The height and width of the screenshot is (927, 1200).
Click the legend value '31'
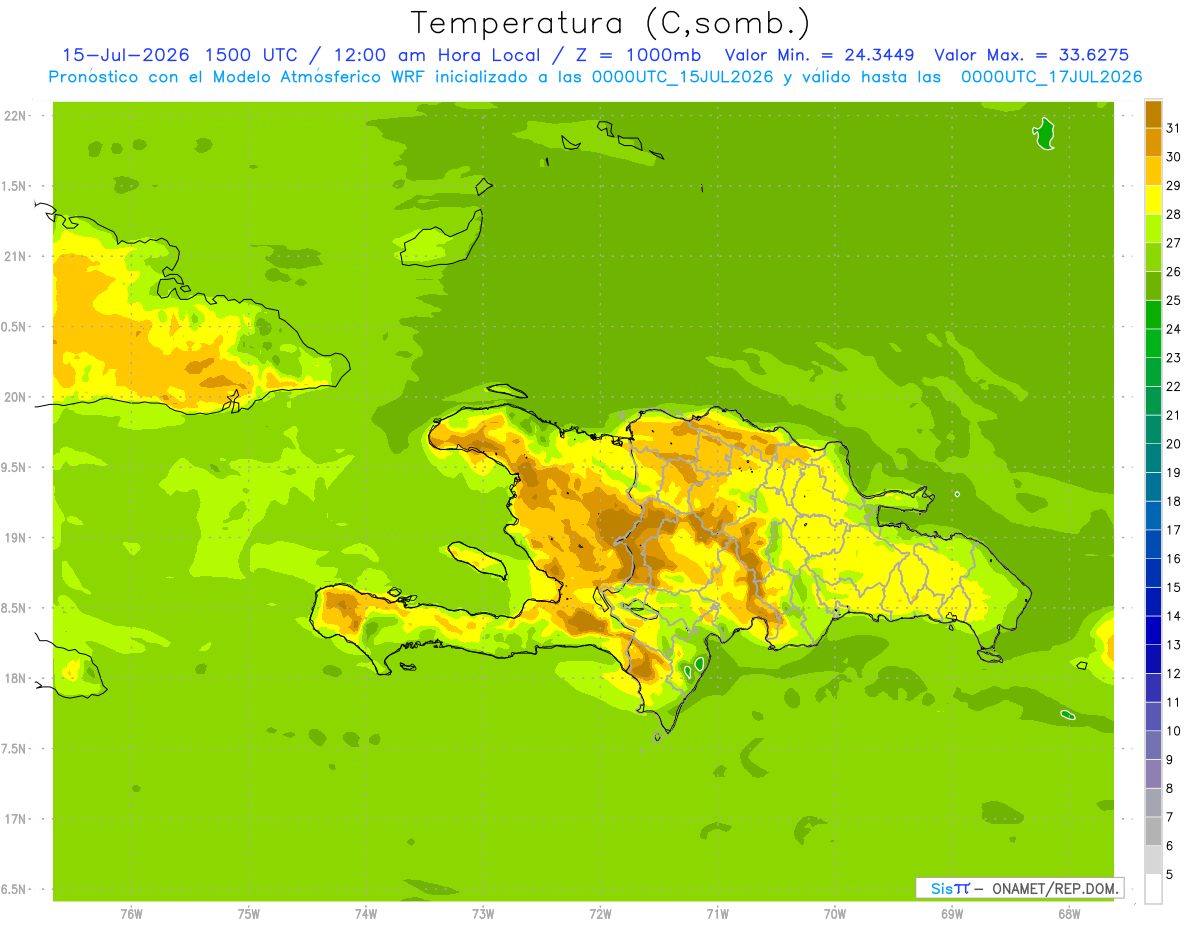point(1174,128)
